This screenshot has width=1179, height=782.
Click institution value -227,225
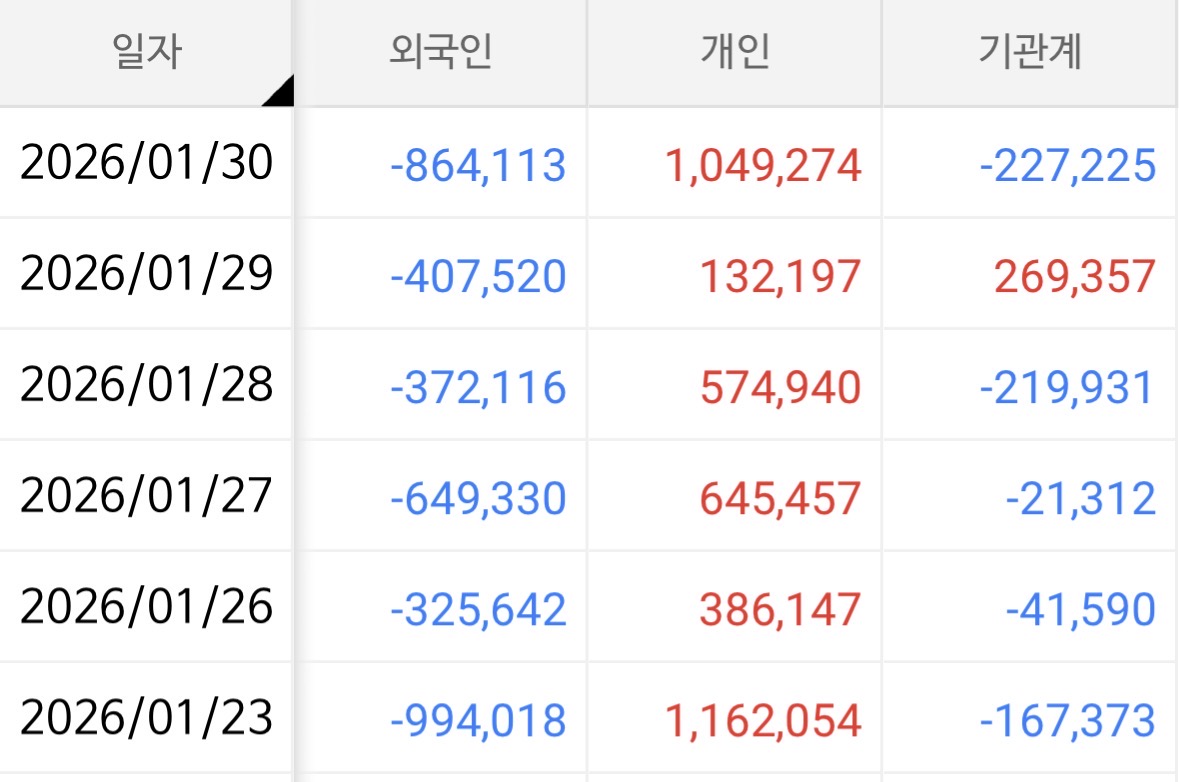1068,165
